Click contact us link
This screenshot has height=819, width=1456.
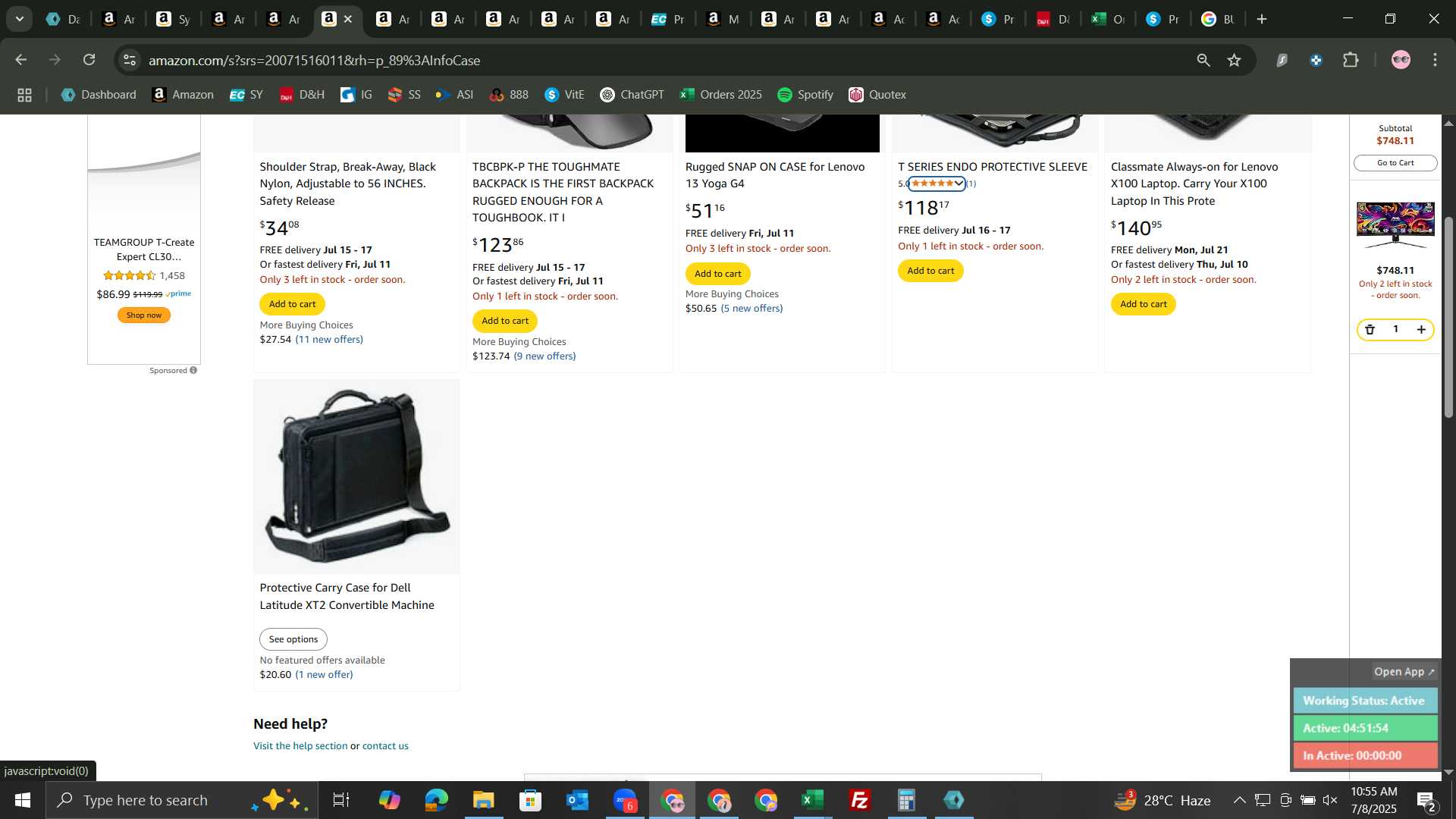click(385, 746)
